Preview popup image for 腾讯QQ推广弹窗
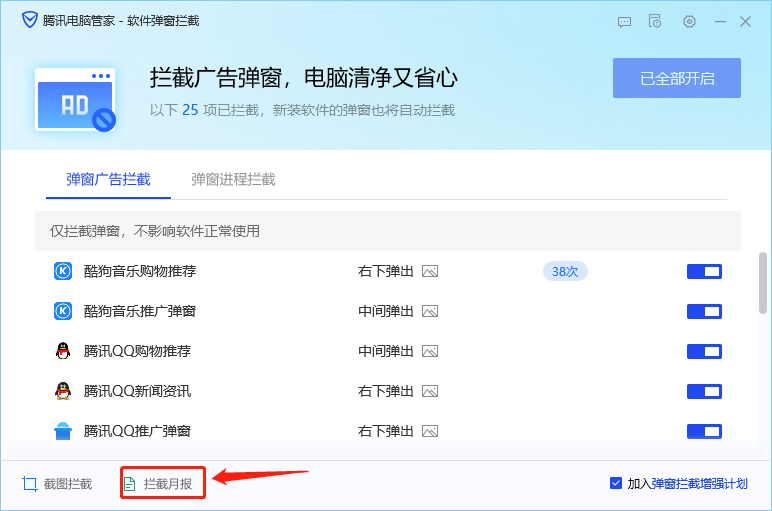Screen dimensions: 772x511 click(430, 431)
